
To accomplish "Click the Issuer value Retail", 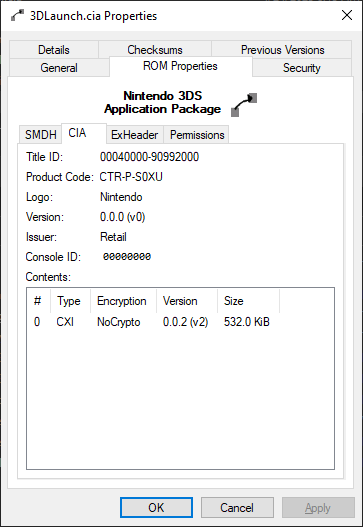I will [x=113, y=237].
